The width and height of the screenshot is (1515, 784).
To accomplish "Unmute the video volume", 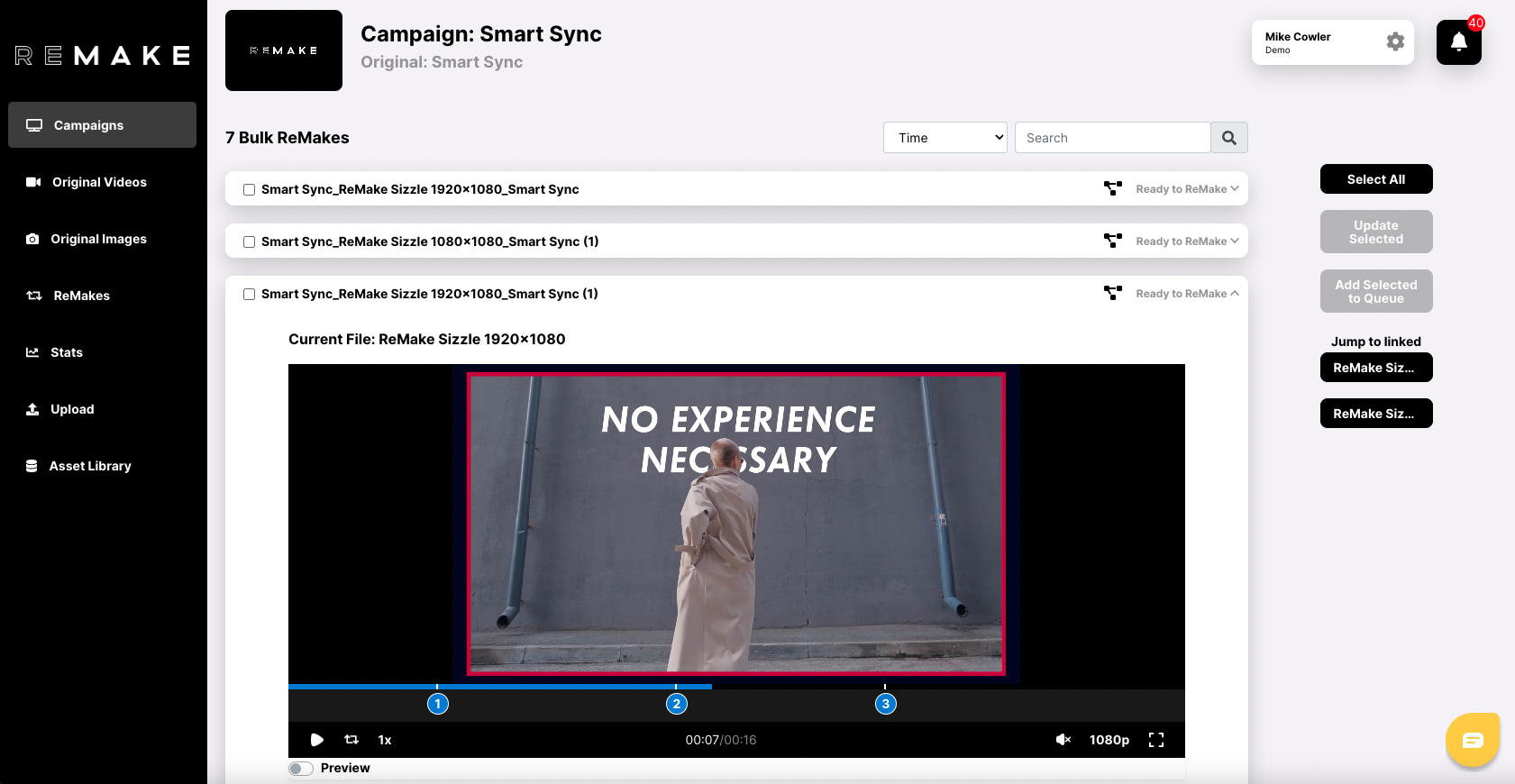I will 1063,740.
